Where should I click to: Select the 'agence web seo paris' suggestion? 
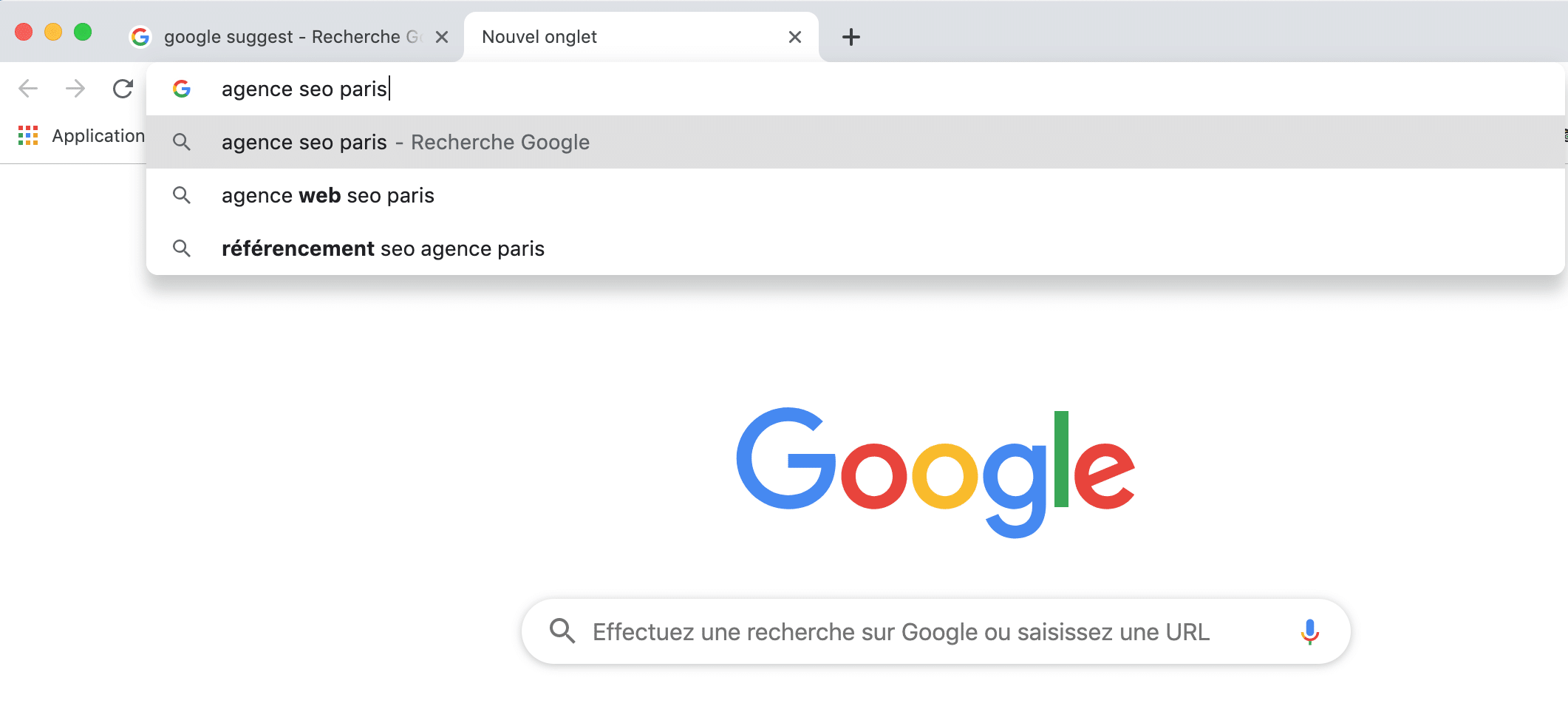(x=328, y=195)
